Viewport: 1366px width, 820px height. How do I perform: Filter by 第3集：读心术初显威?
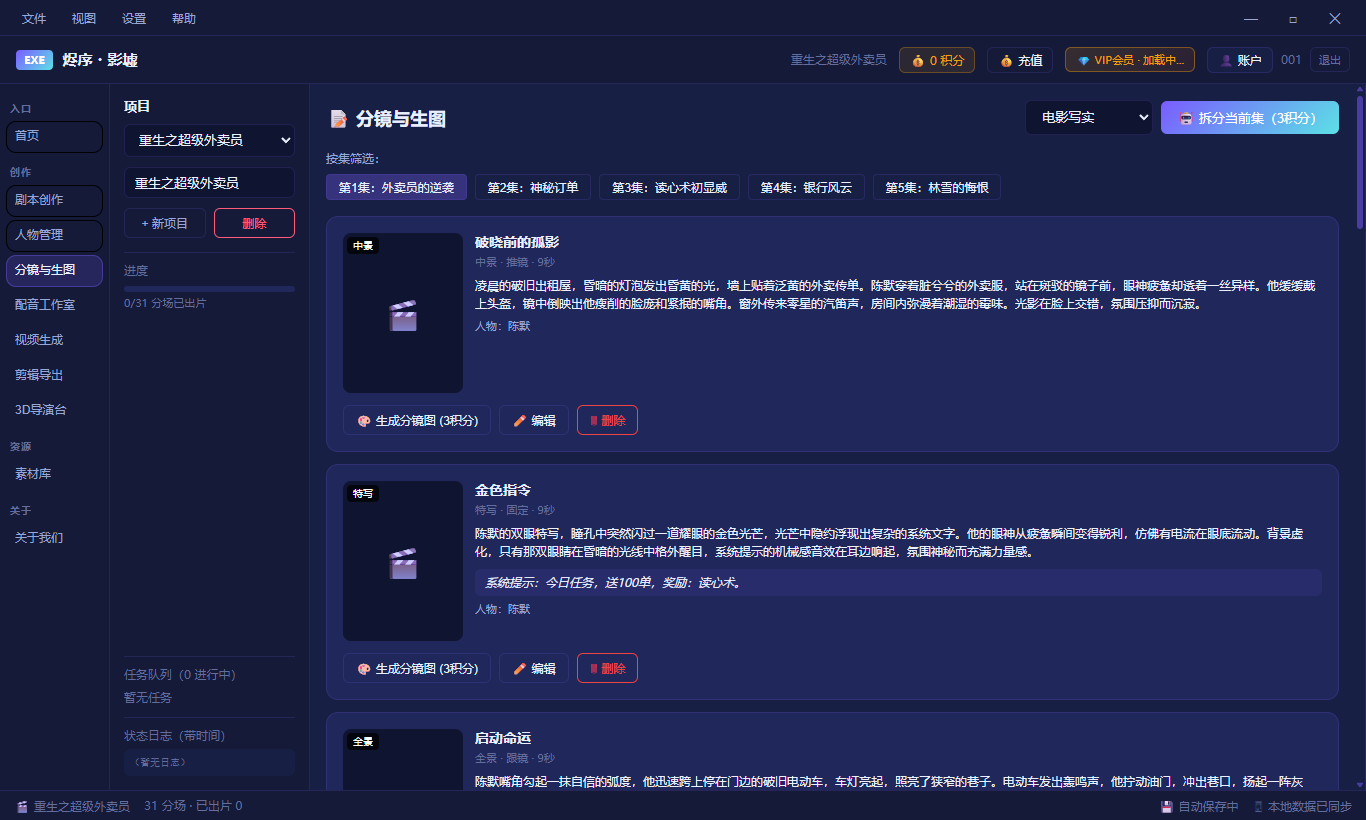[x=669, y=188]
